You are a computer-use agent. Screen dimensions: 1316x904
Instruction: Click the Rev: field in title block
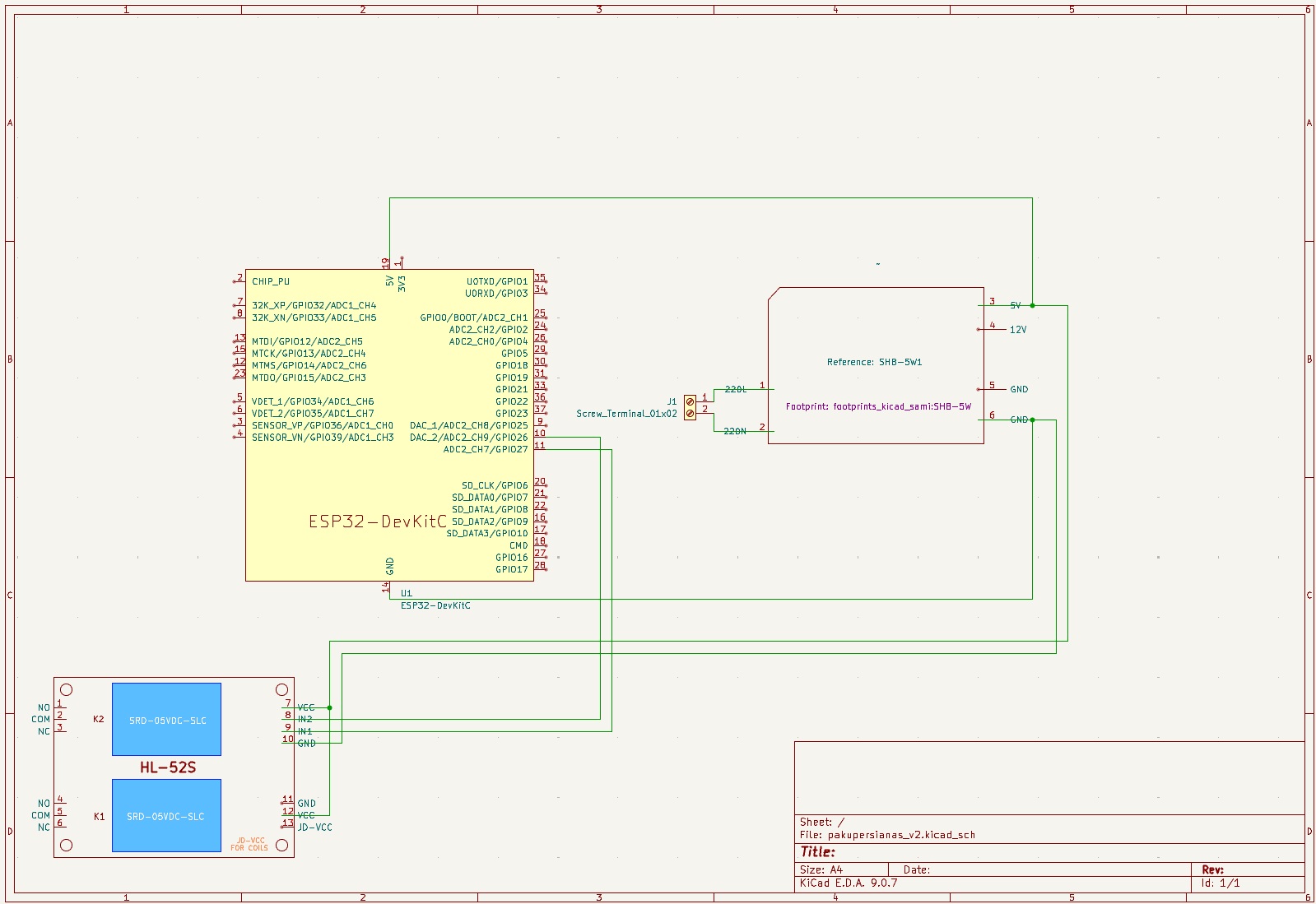click(1212, 869)
